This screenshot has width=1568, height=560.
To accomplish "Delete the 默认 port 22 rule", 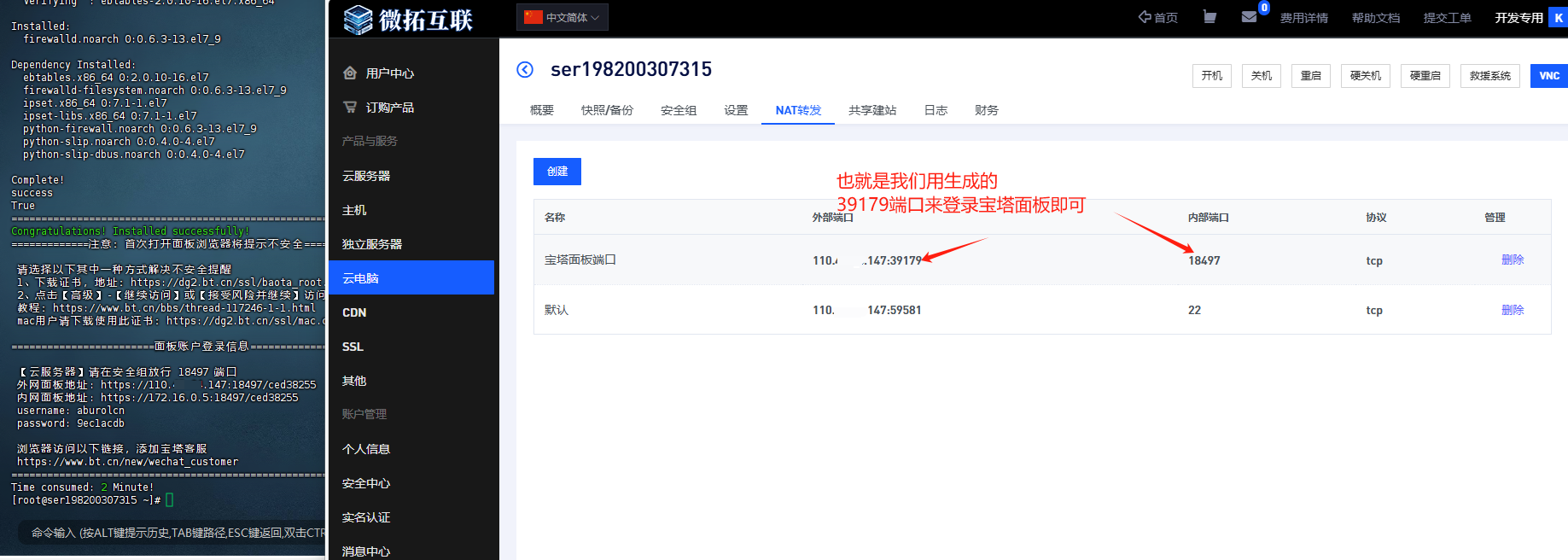I will (1512, 310).
